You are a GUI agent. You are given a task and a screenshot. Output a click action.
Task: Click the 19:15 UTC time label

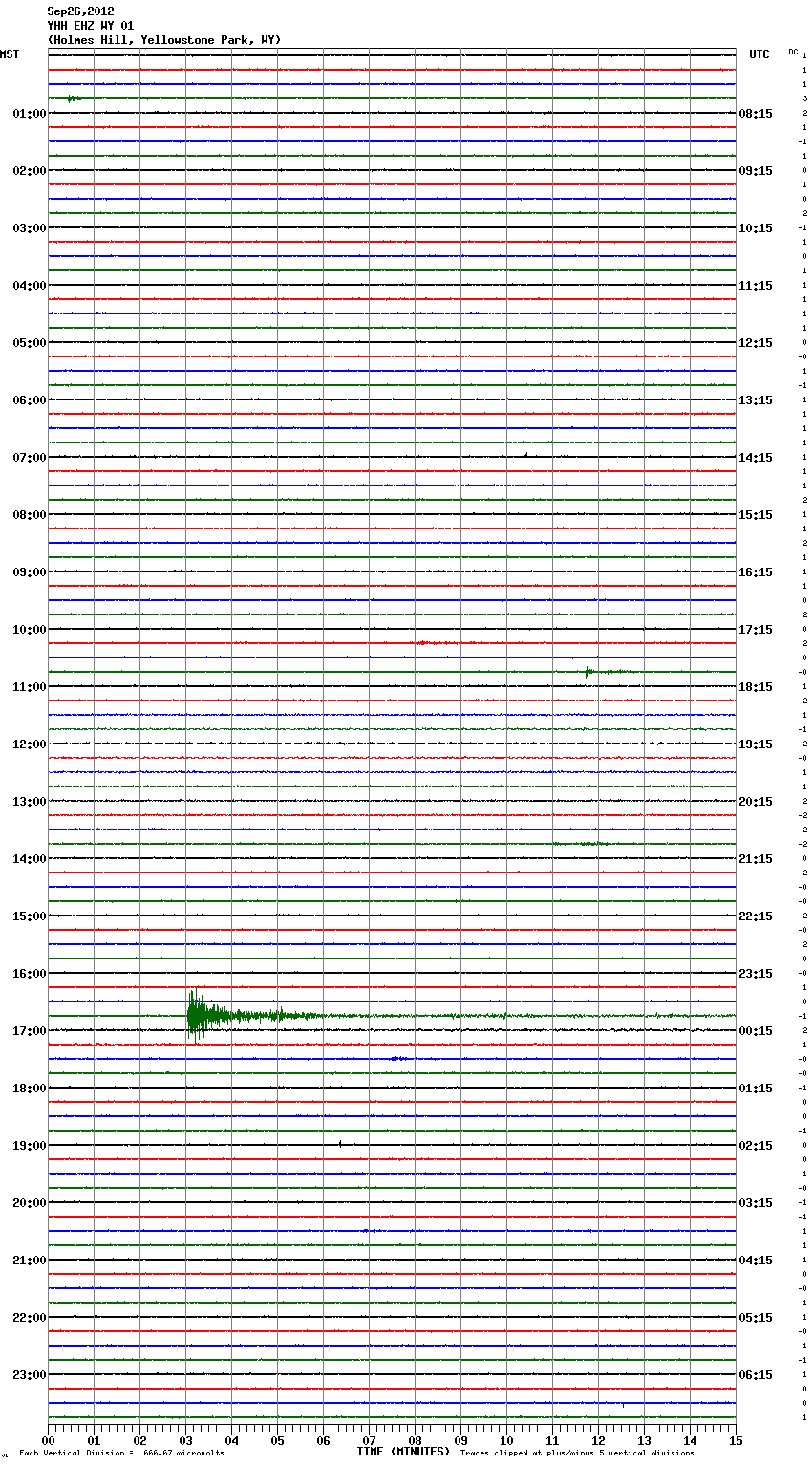tap(756, 744)
